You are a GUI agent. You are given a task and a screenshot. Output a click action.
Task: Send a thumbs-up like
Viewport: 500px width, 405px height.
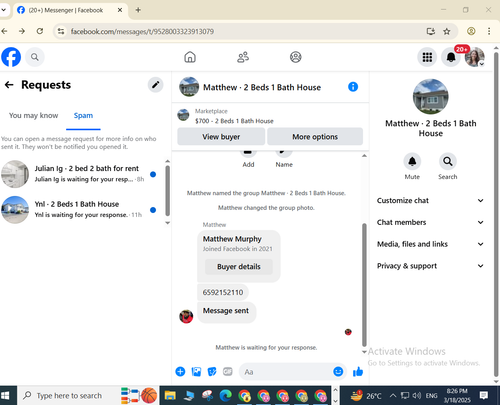[x=358, y=371]
